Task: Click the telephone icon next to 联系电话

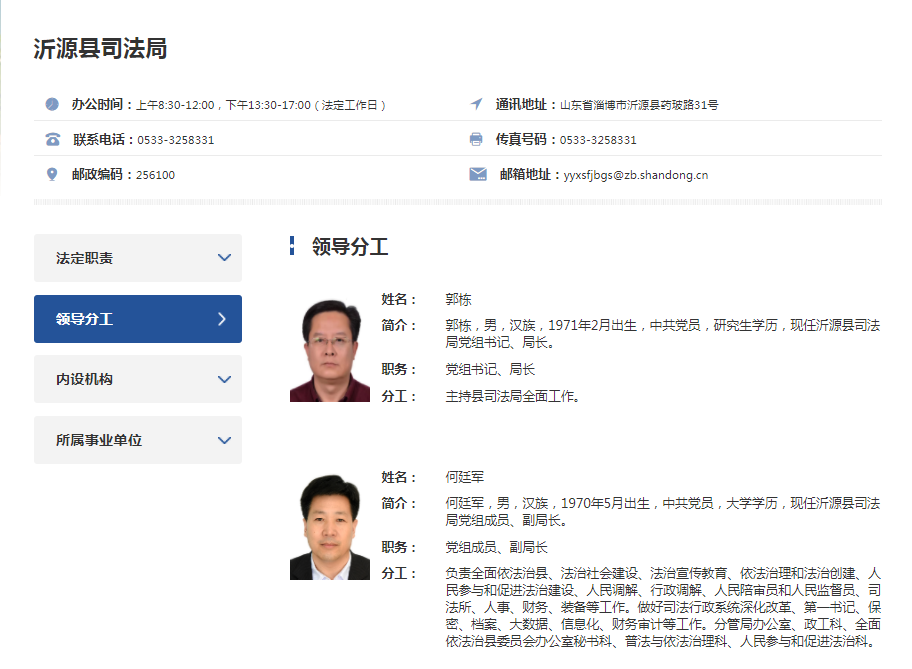Action: click(x=52, y=139)
